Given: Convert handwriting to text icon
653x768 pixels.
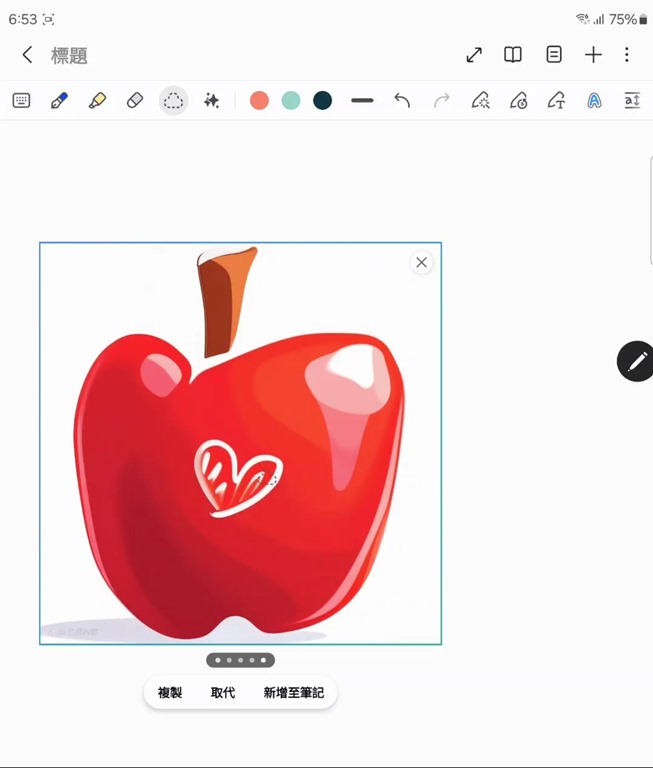Looking at the screenshot, I should click(556, 100).
